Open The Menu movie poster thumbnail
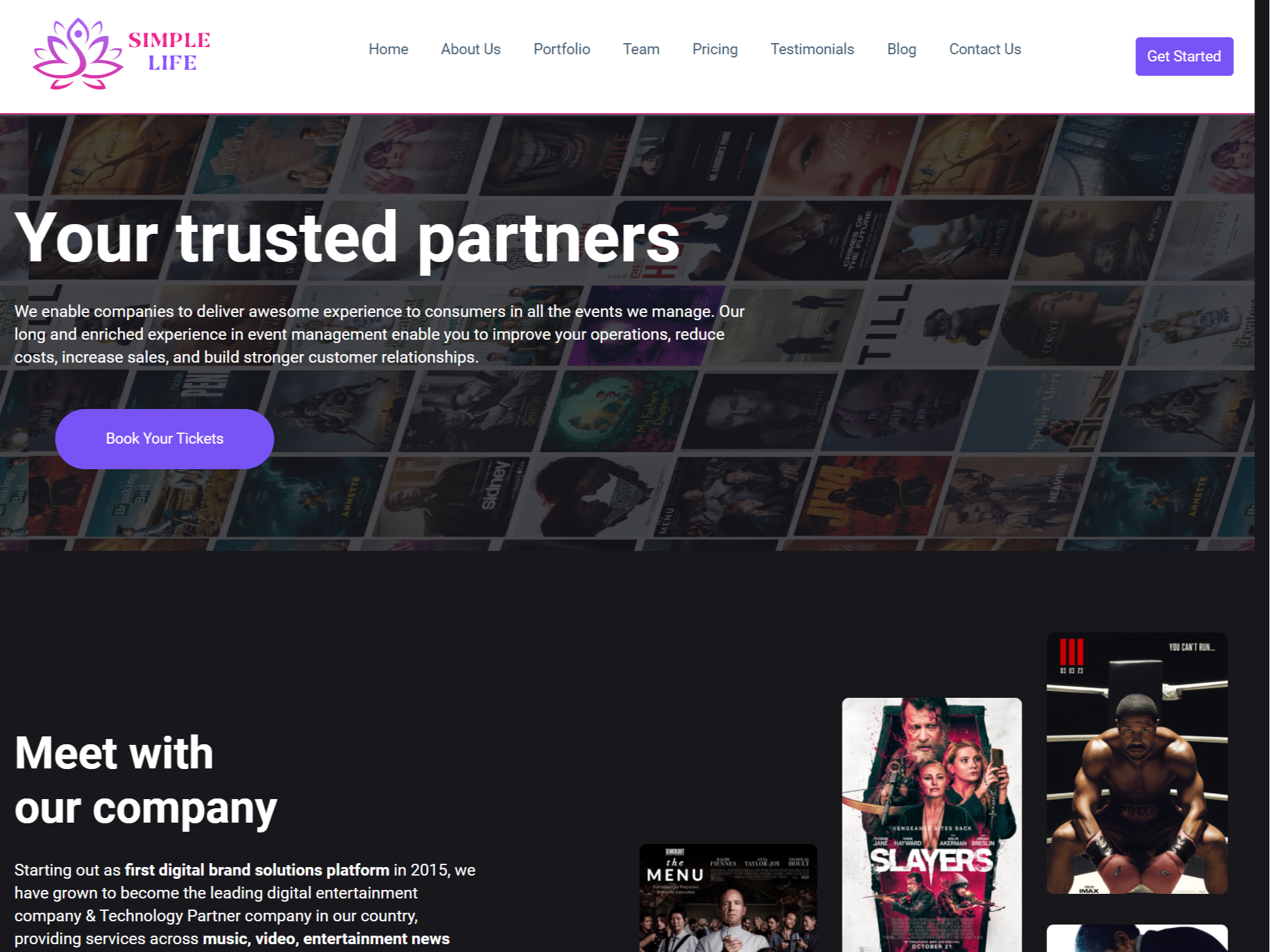The image size is (1270, 952). (x=728, y=898)
